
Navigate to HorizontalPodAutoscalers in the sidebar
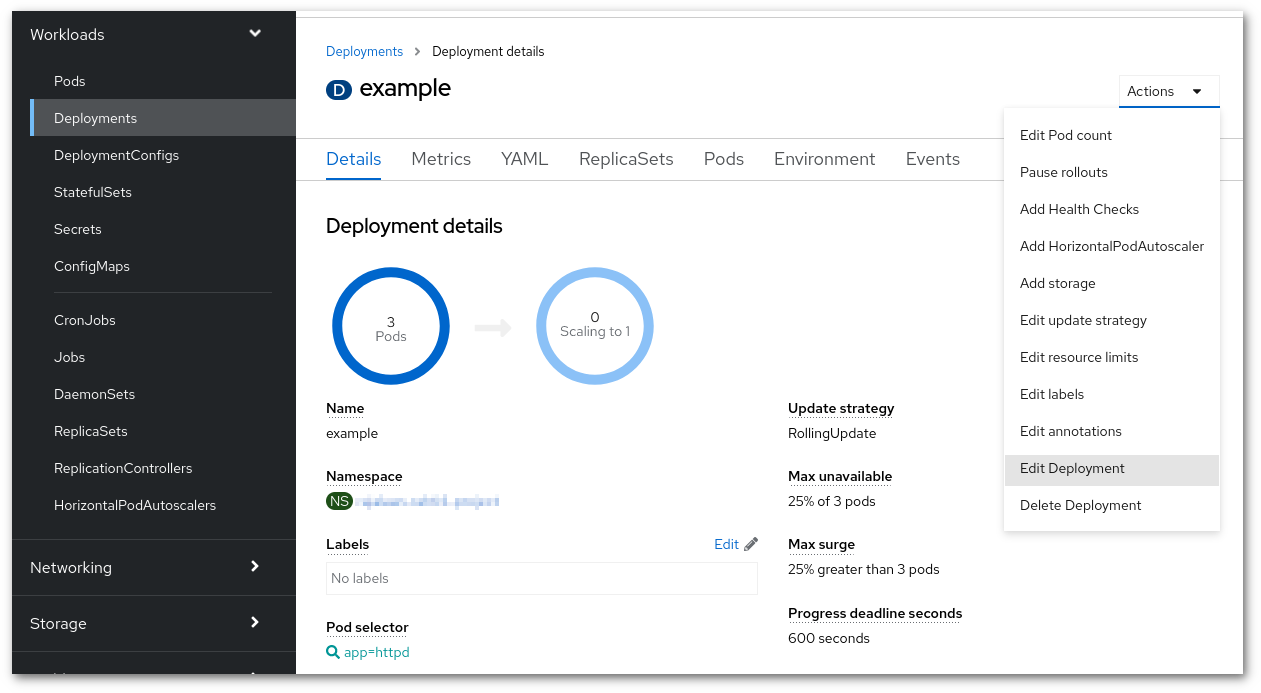[135, 505]
